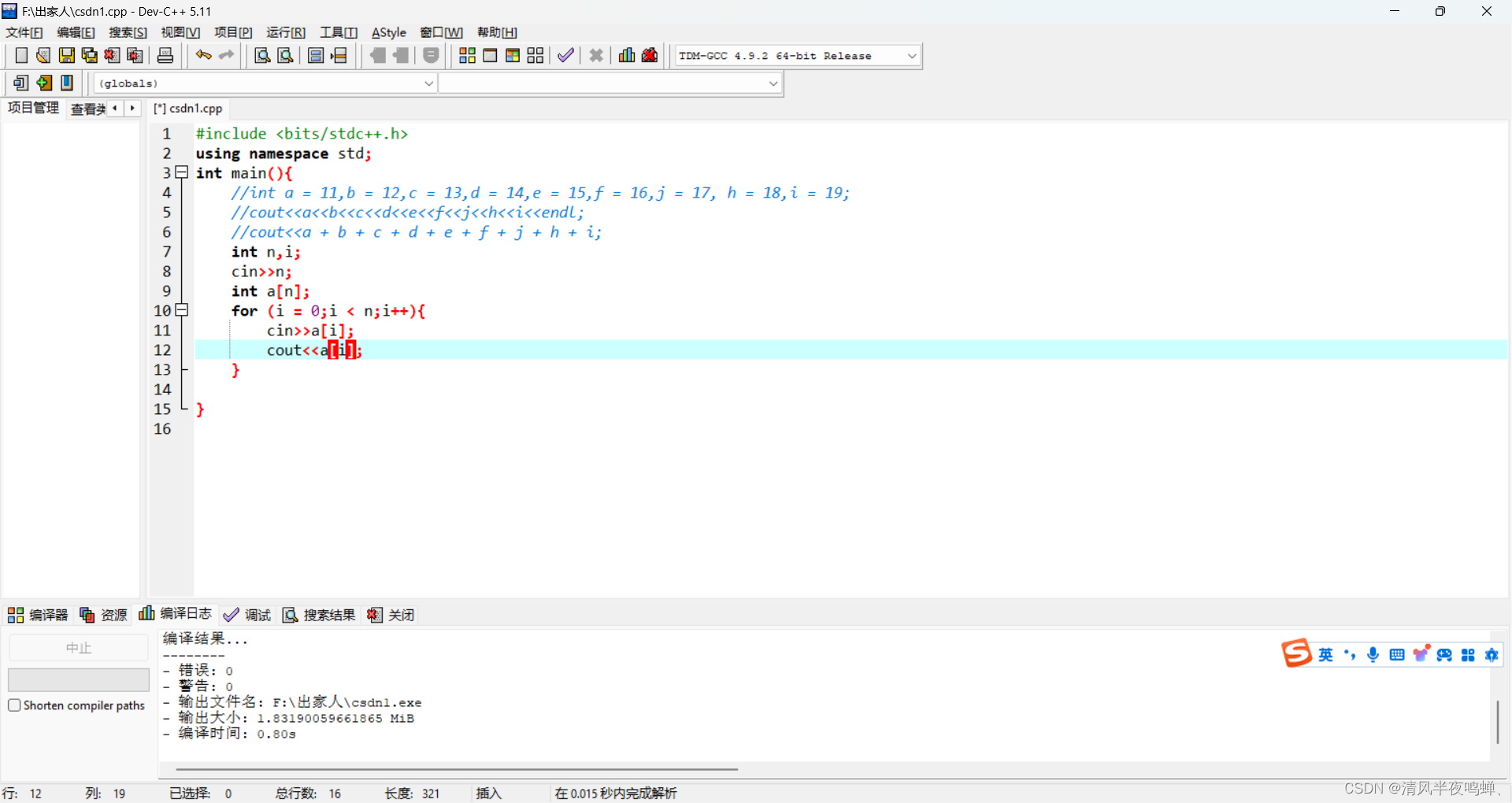Open the Replace dialog icon
This screenshot has width=1512, height=803.
click(x=286, y=55)
